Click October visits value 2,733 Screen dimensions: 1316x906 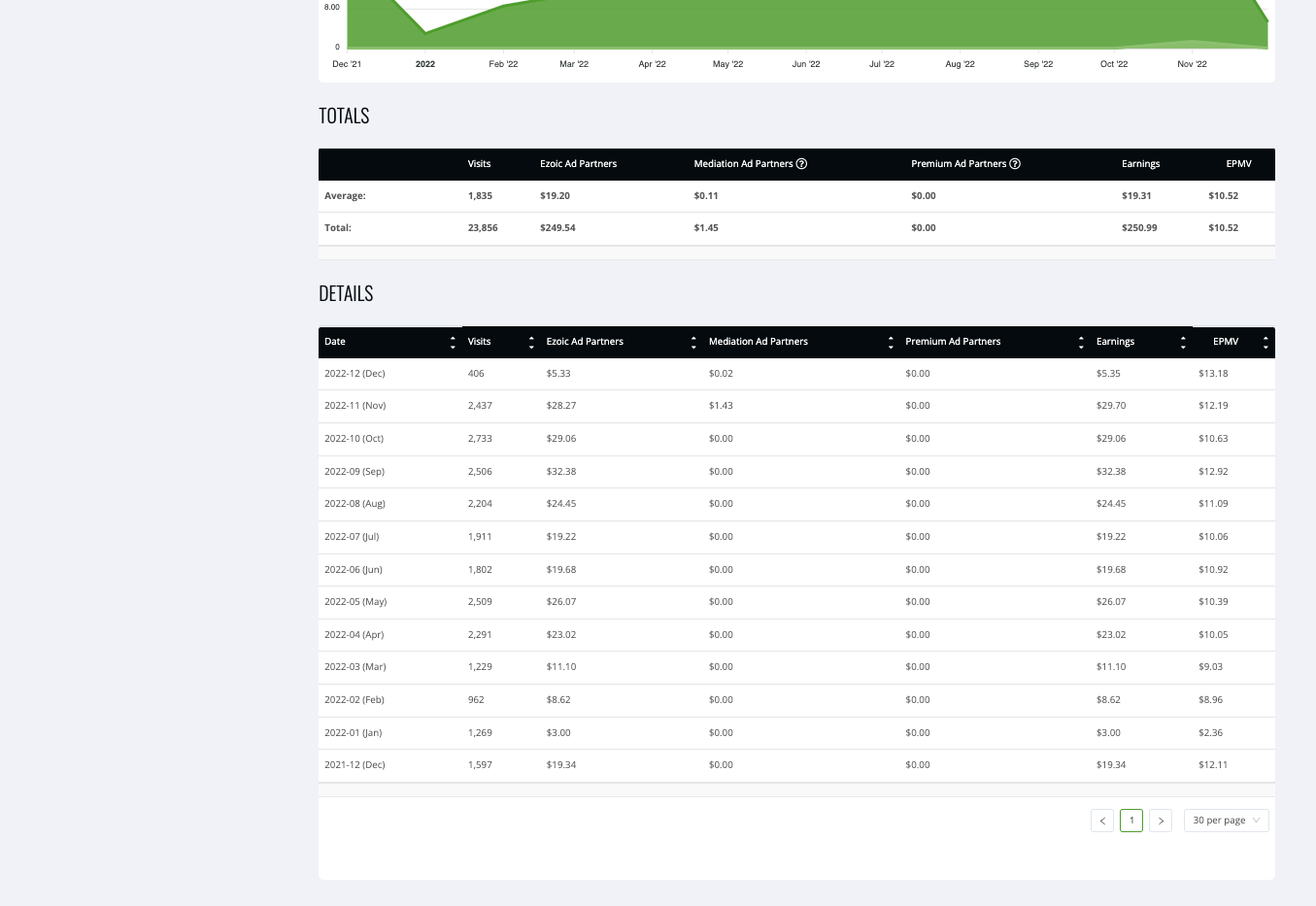coord(480,439)
